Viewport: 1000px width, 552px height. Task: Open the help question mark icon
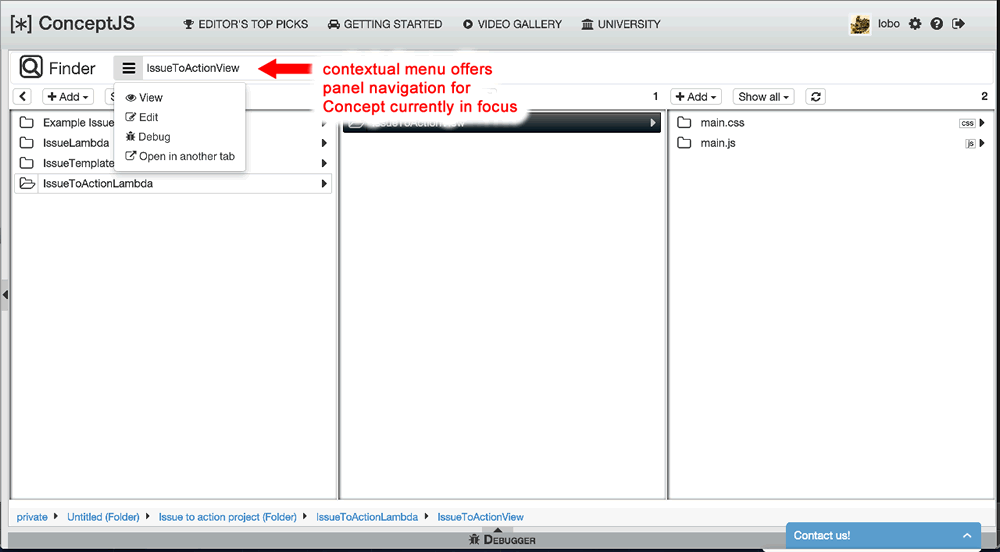coord(937,24)
